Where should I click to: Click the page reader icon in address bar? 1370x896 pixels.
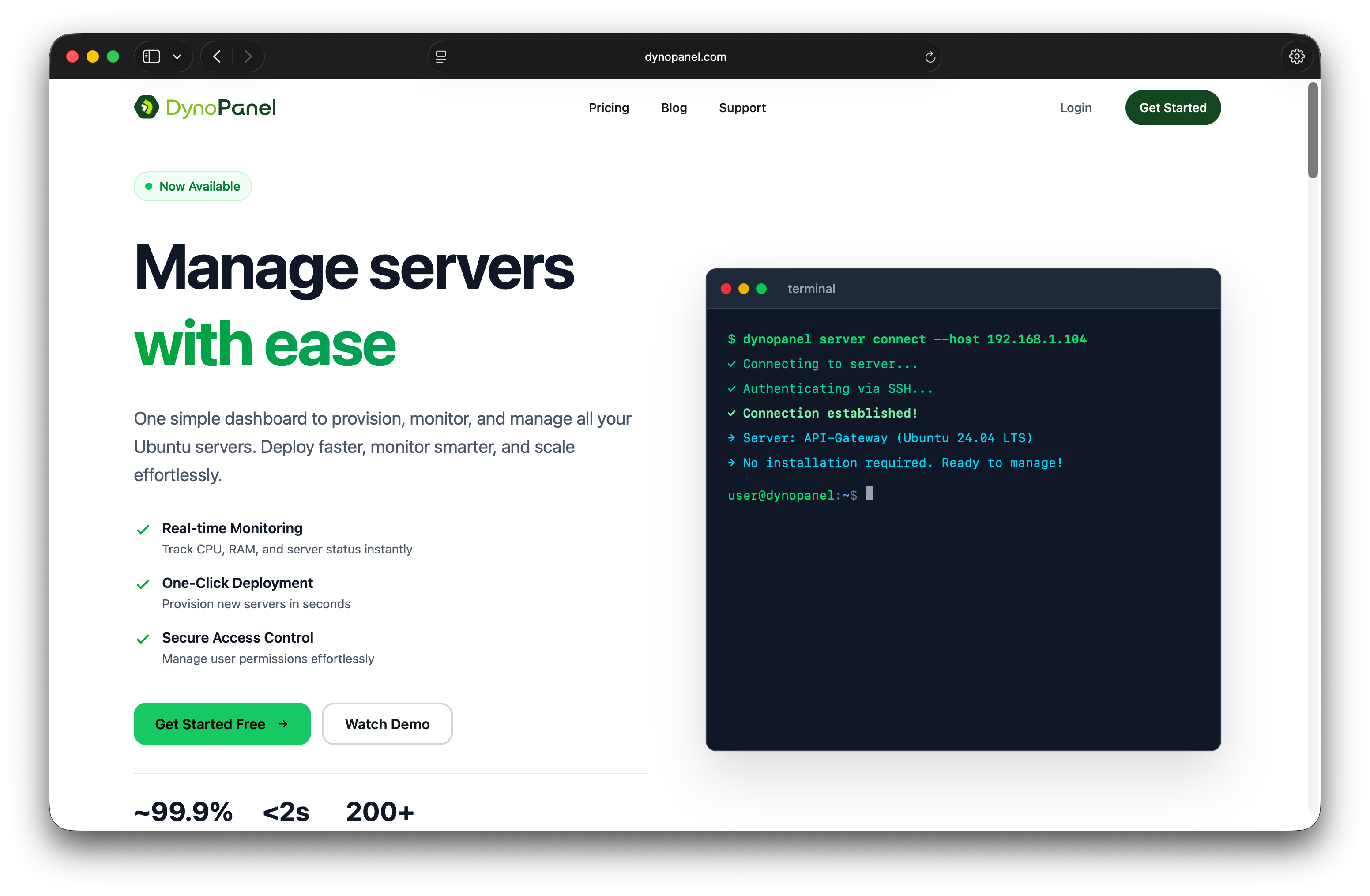tap(441, 56)
